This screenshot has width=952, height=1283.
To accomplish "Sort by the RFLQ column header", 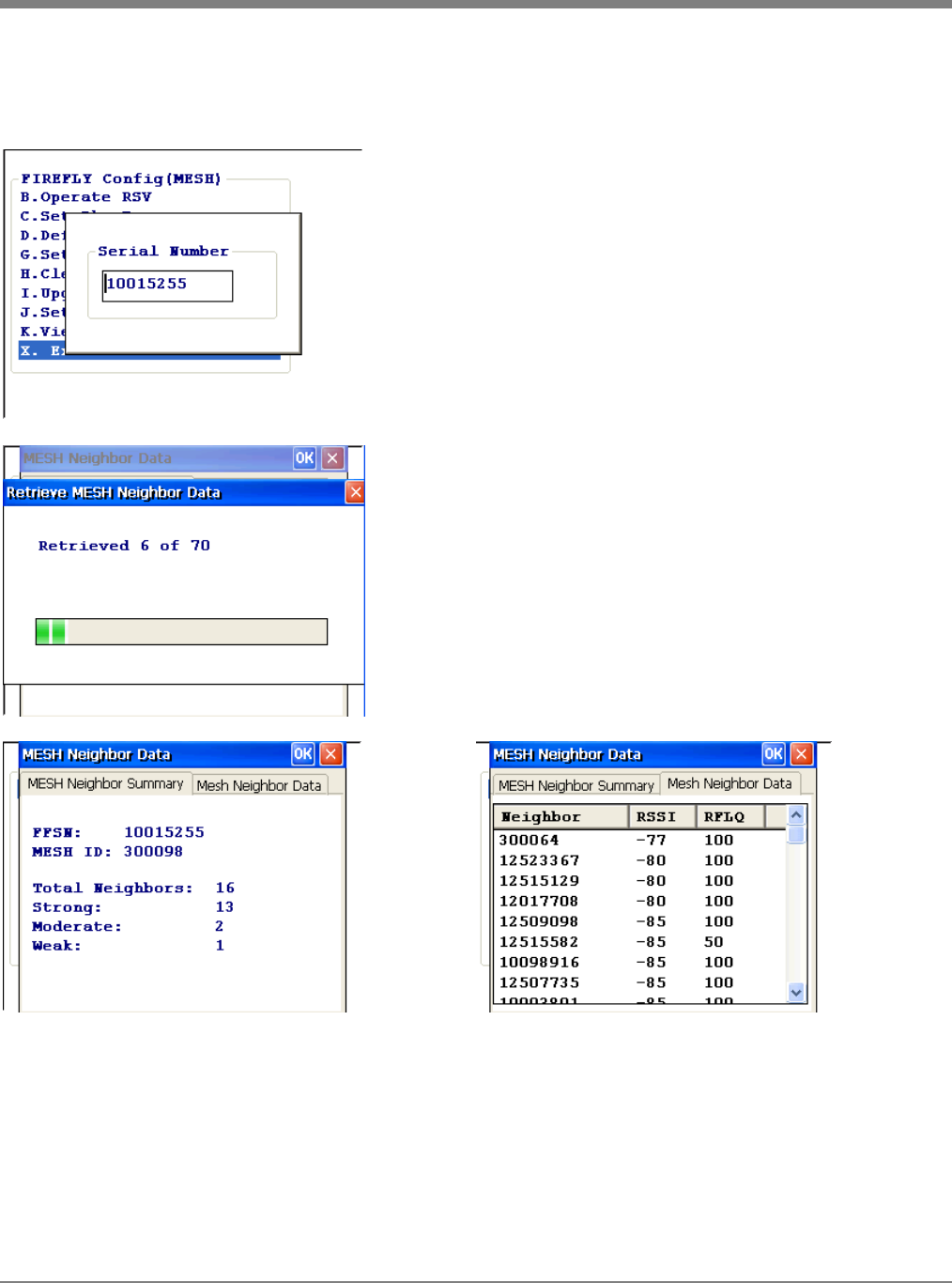I will (730, 817).
